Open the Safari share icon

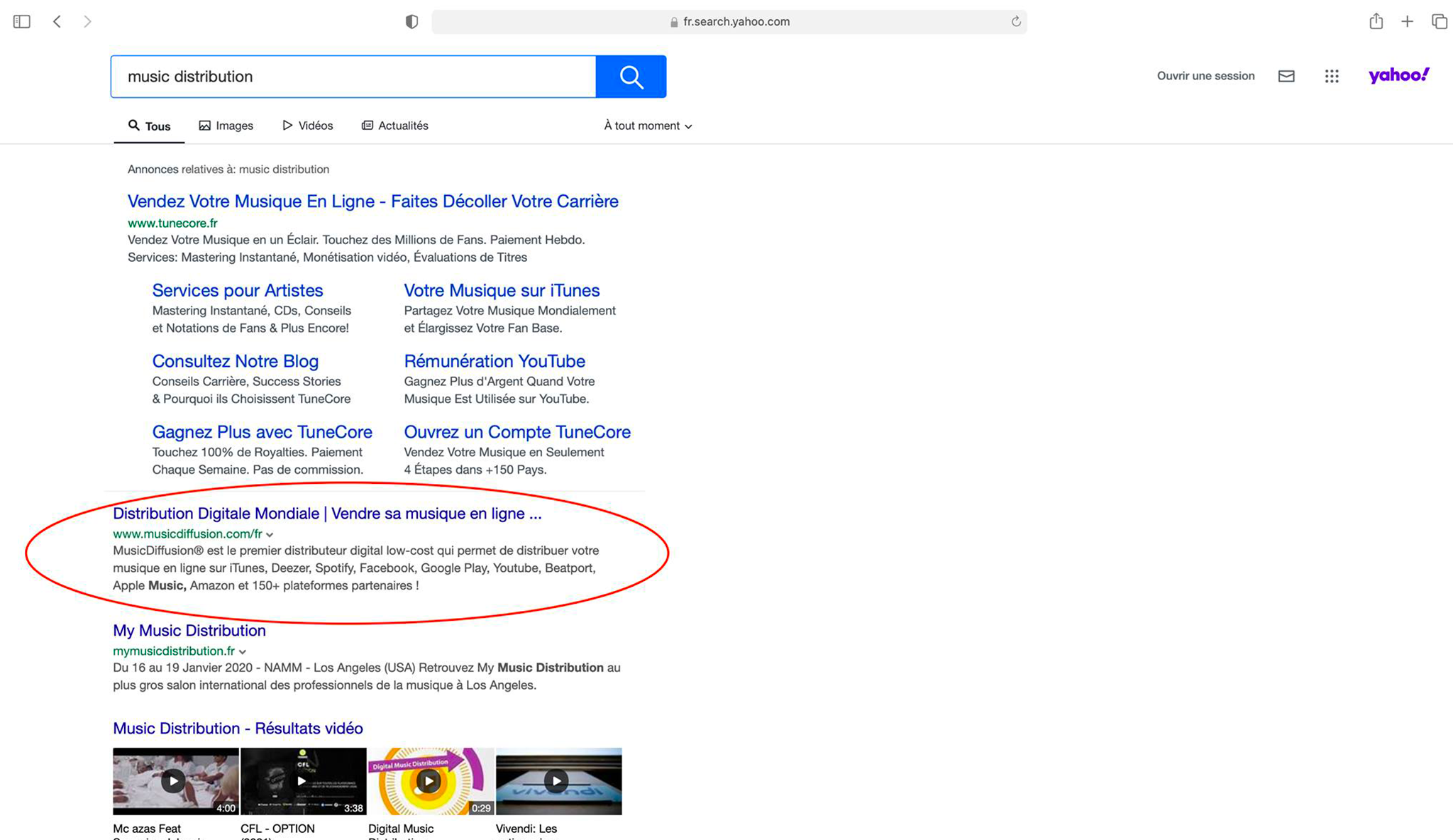coord(1376,21)
